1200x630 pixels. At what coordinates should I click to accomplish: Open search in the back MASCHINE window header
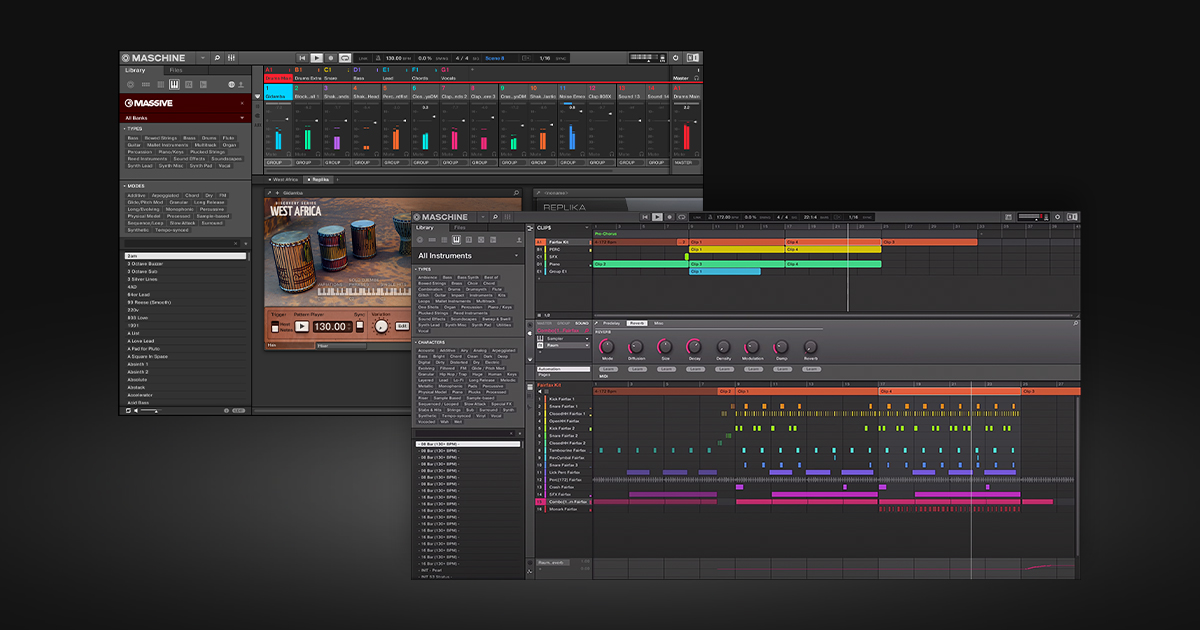coord(217,58)
